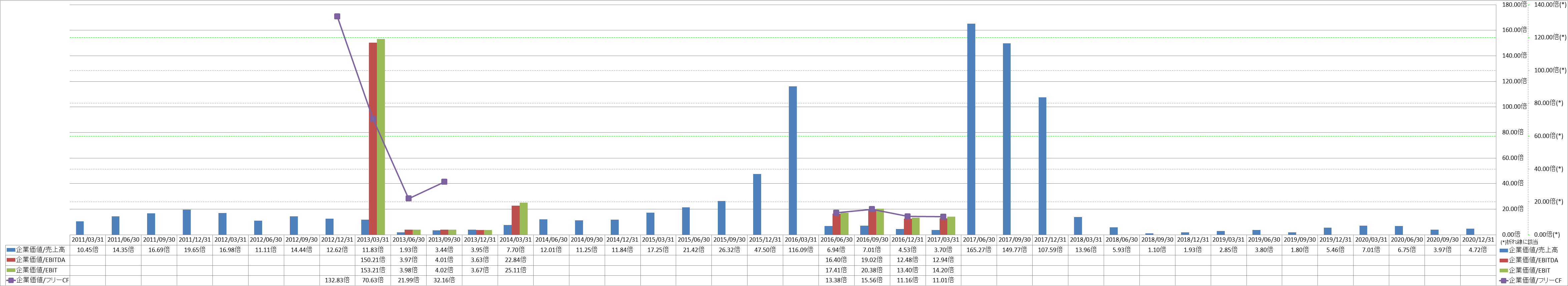The image size is (1568, 286).
Task: Select the 19.02倍 EBITDA cell
Action: pos(872,260)
